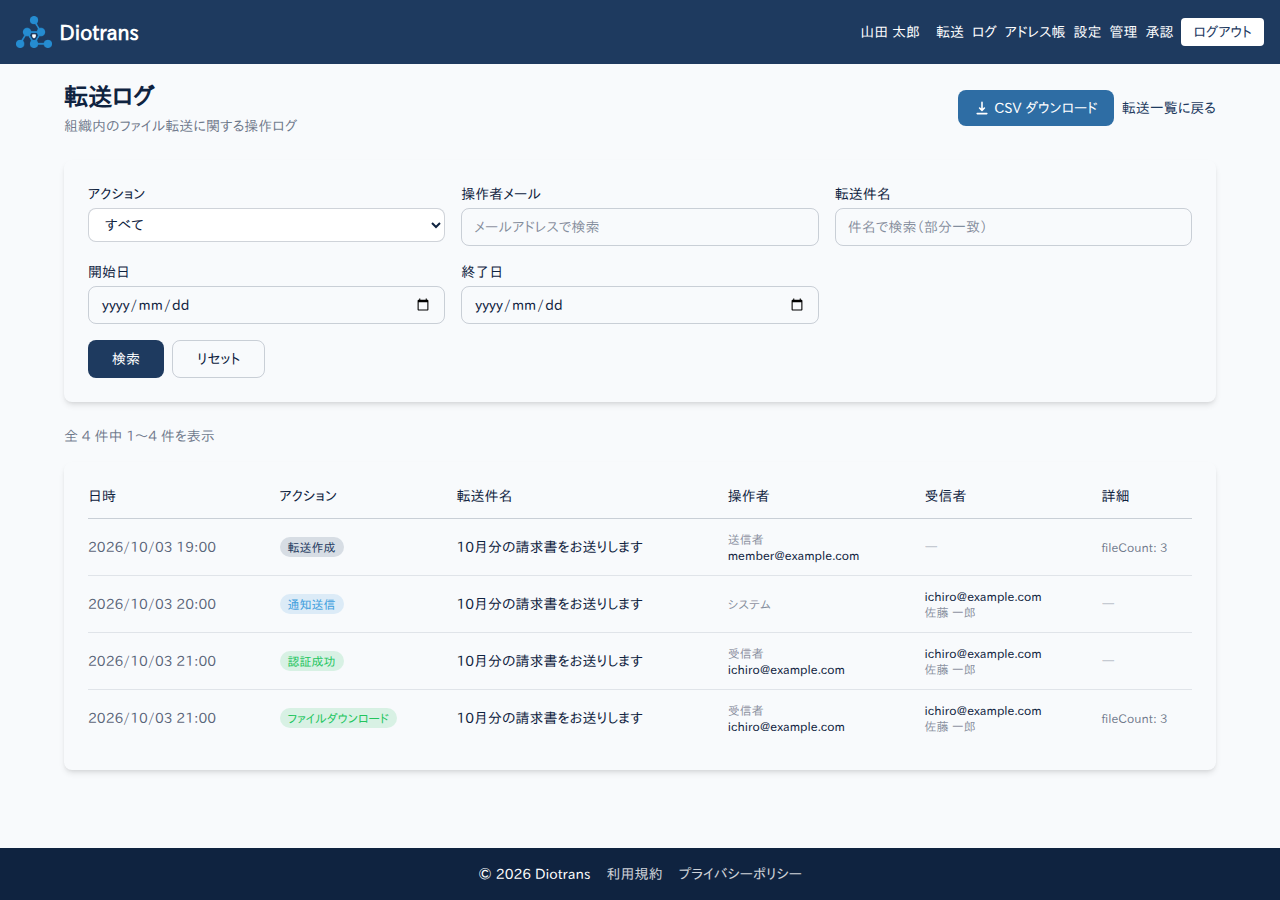
Task: Open 管理 in the header navigation
Action: 1123,32
